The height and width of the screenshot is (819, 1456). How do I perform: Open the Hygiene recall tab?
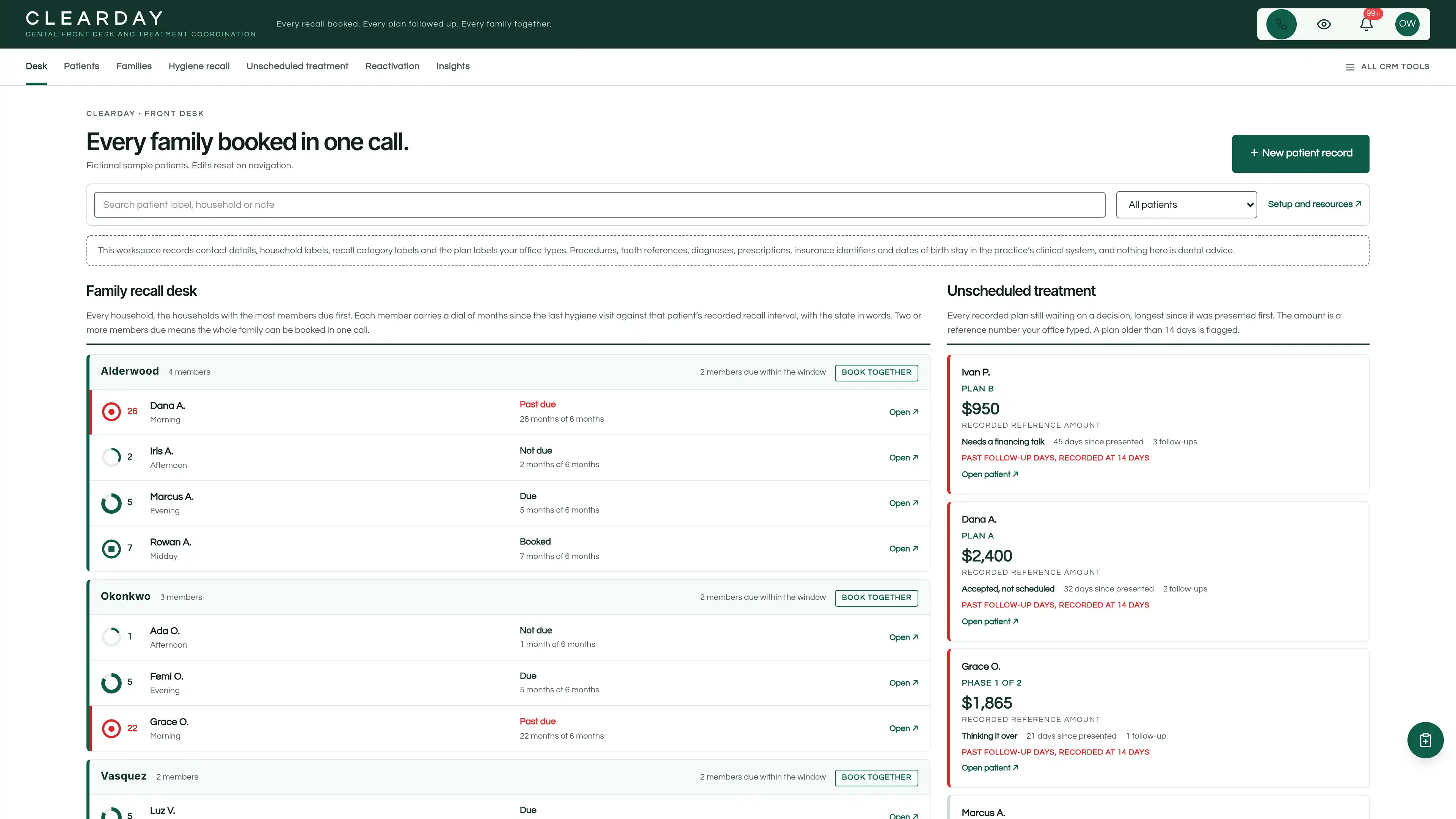199,66
